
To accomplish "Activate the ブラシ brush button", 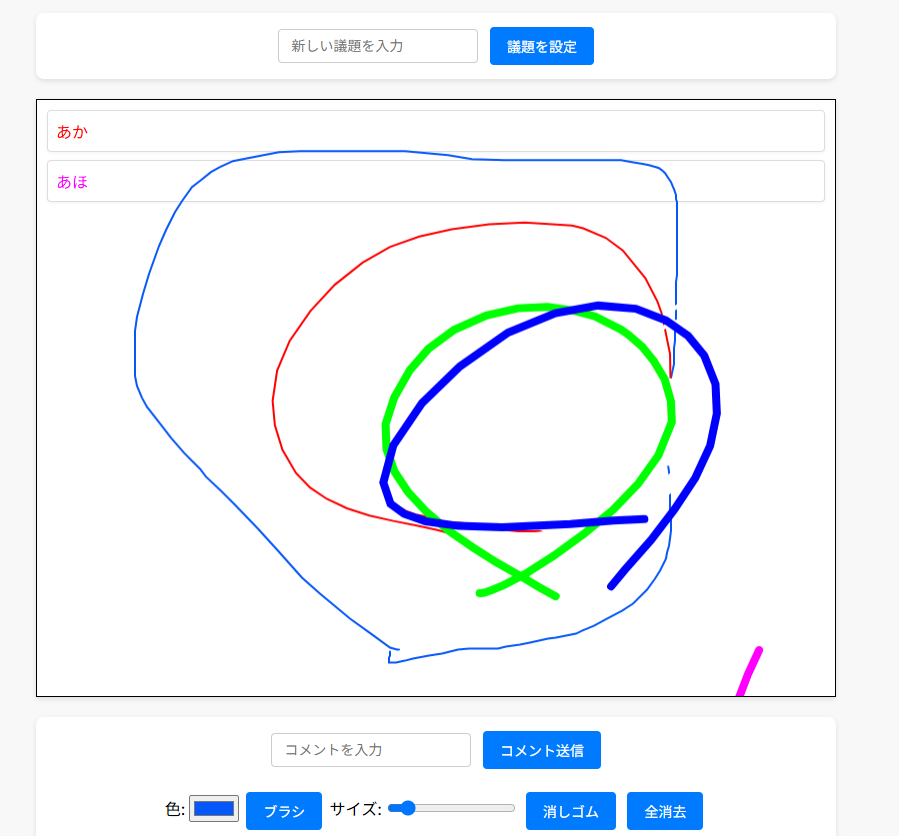I will click(284, 811).
